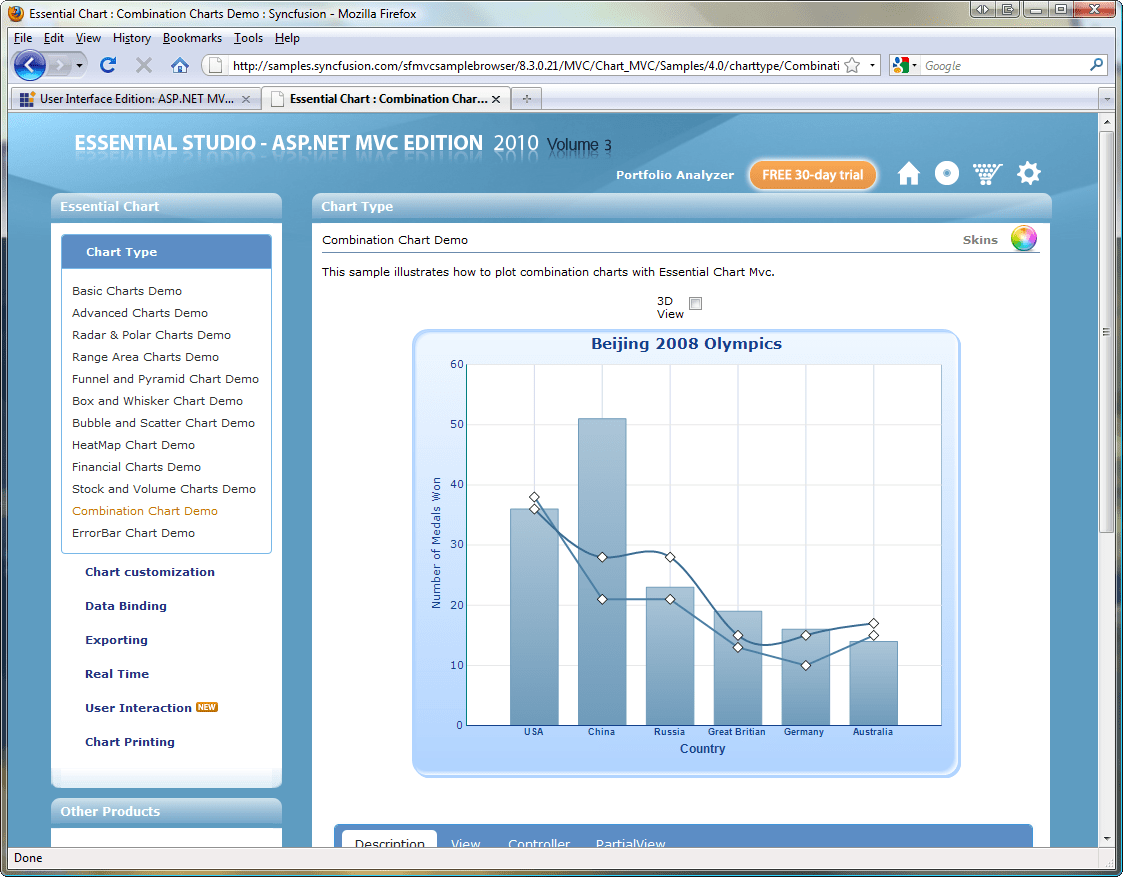Image resolution: width=1123 pixels, height=877 pixels.
Task: Open the search engine selector dropdown
Action: (905, 66)
